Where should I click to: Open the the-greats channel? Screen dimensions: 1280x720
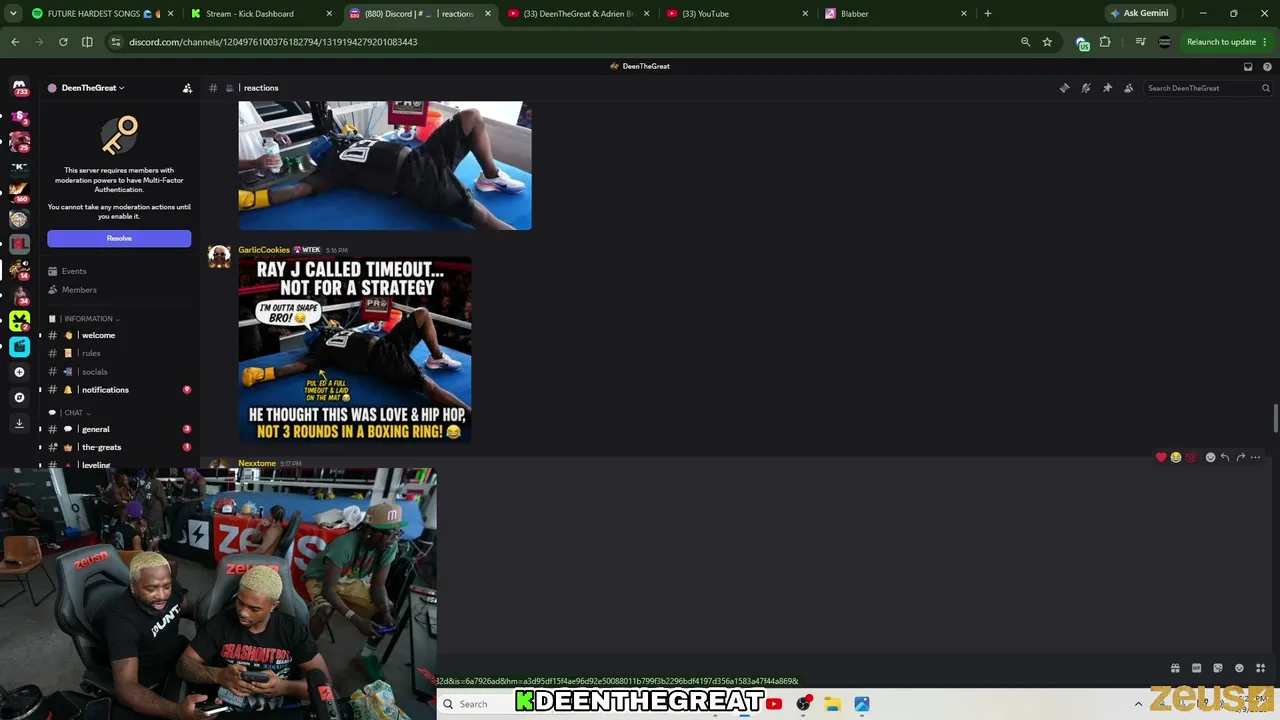pyautogui.click(x=119, y=447)
